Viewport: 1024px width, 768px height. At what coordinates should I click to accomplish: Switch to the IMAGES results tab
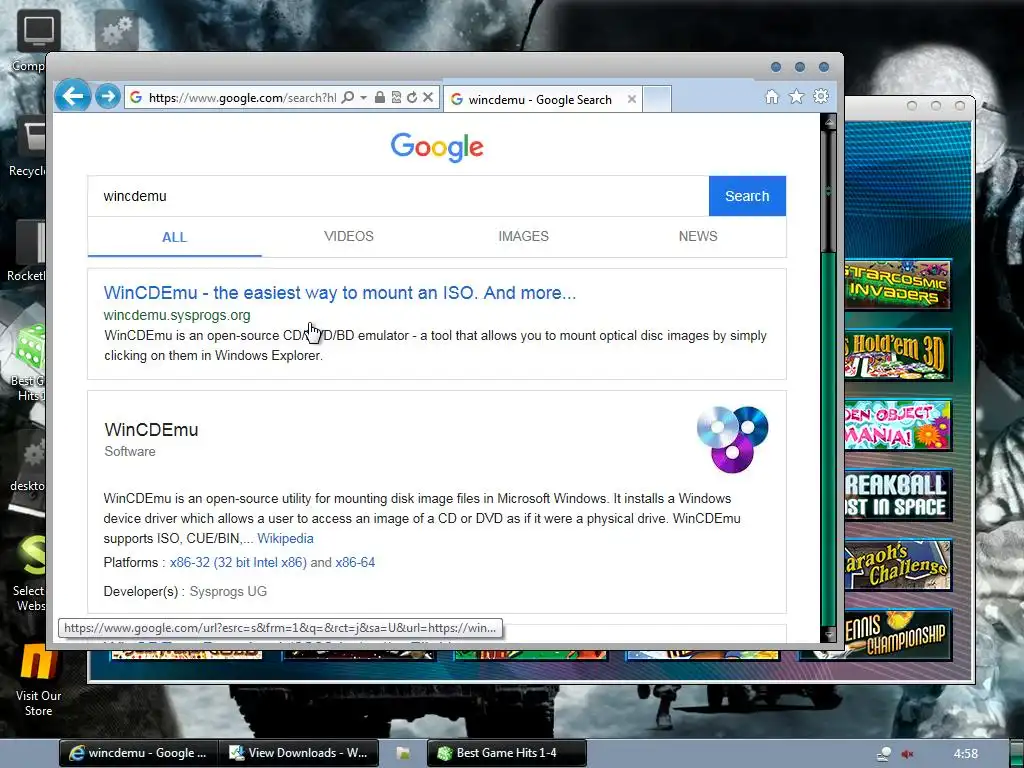523,236
